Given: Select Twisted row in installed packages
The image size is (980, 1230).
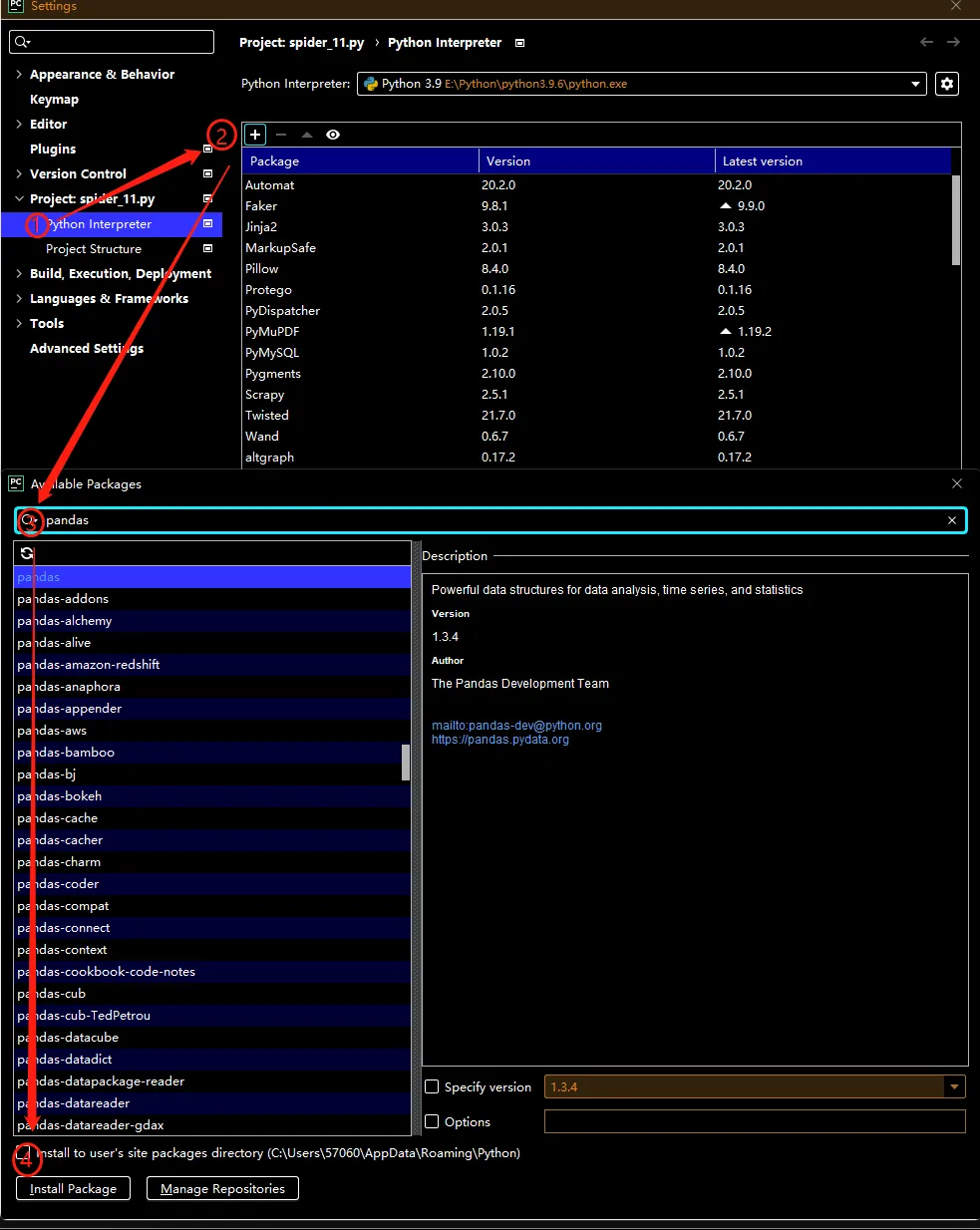Looking at the screenshot, I should tap(597, 416).
